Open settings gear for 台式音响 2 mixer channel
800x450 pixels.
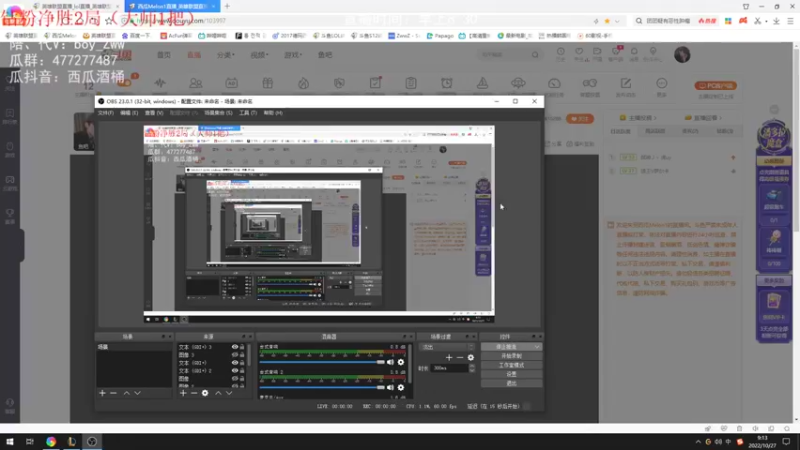click(401, 388)
